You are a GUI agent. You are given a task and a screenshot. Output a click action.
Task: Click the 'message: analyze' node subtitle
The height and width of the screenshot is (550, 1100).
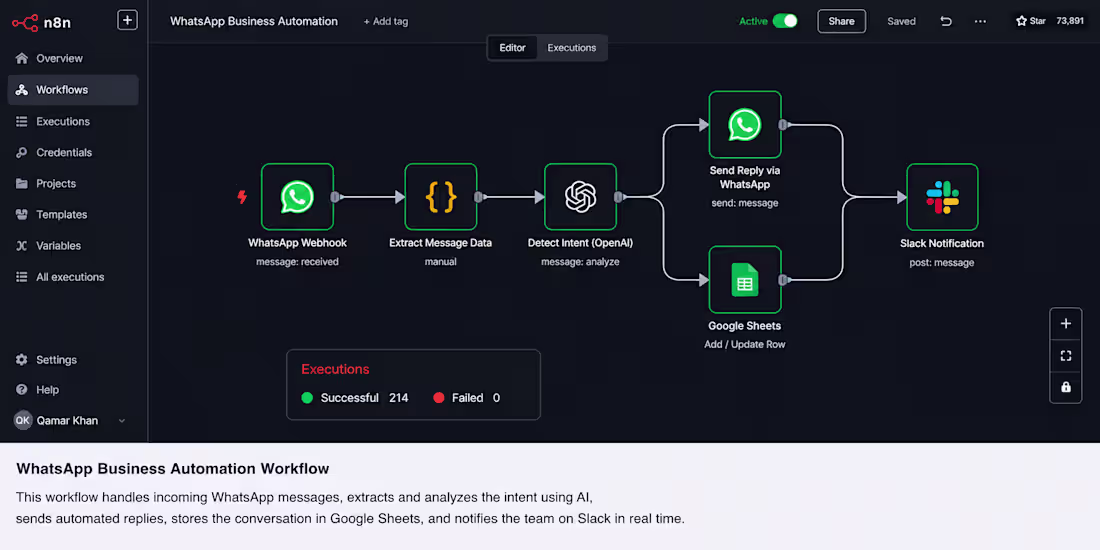tap(580, 262)
